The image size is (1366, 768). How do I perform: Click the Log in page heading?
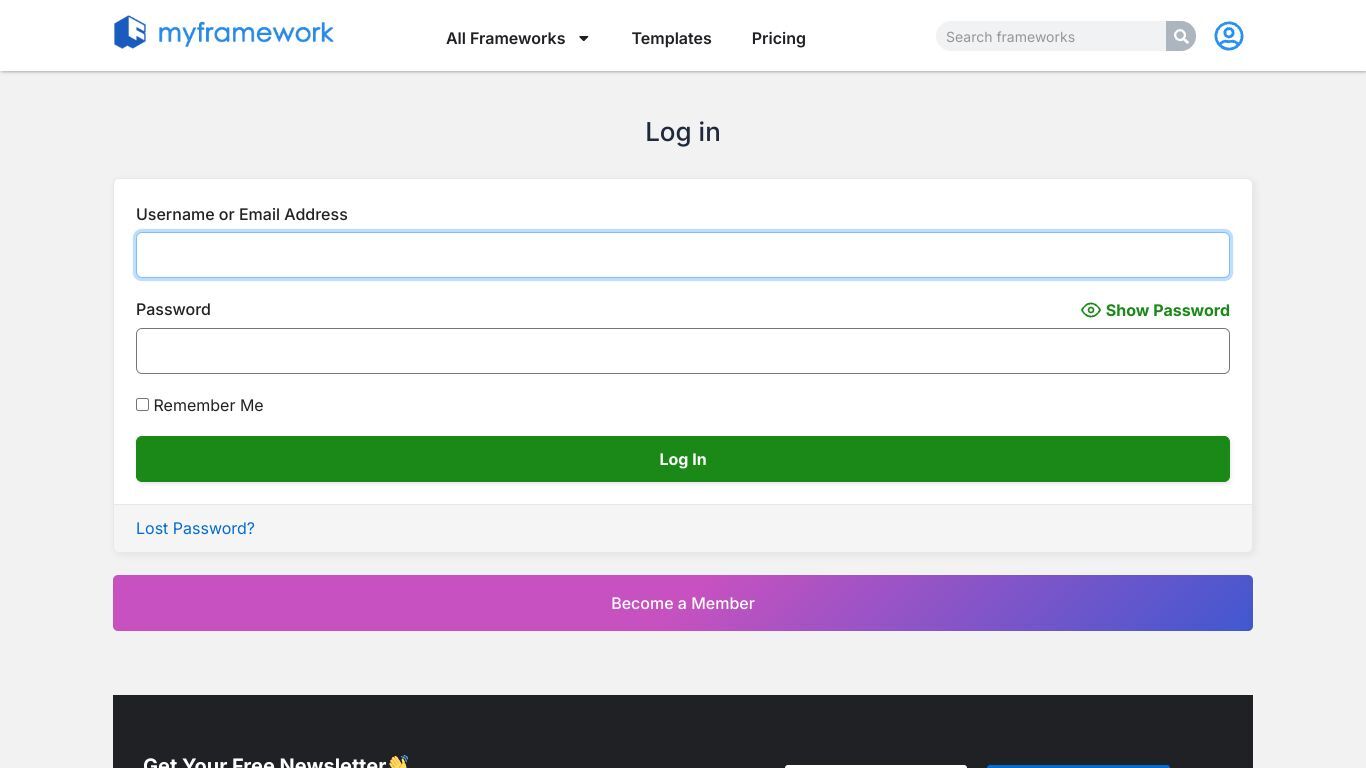[x=683, y=132]
